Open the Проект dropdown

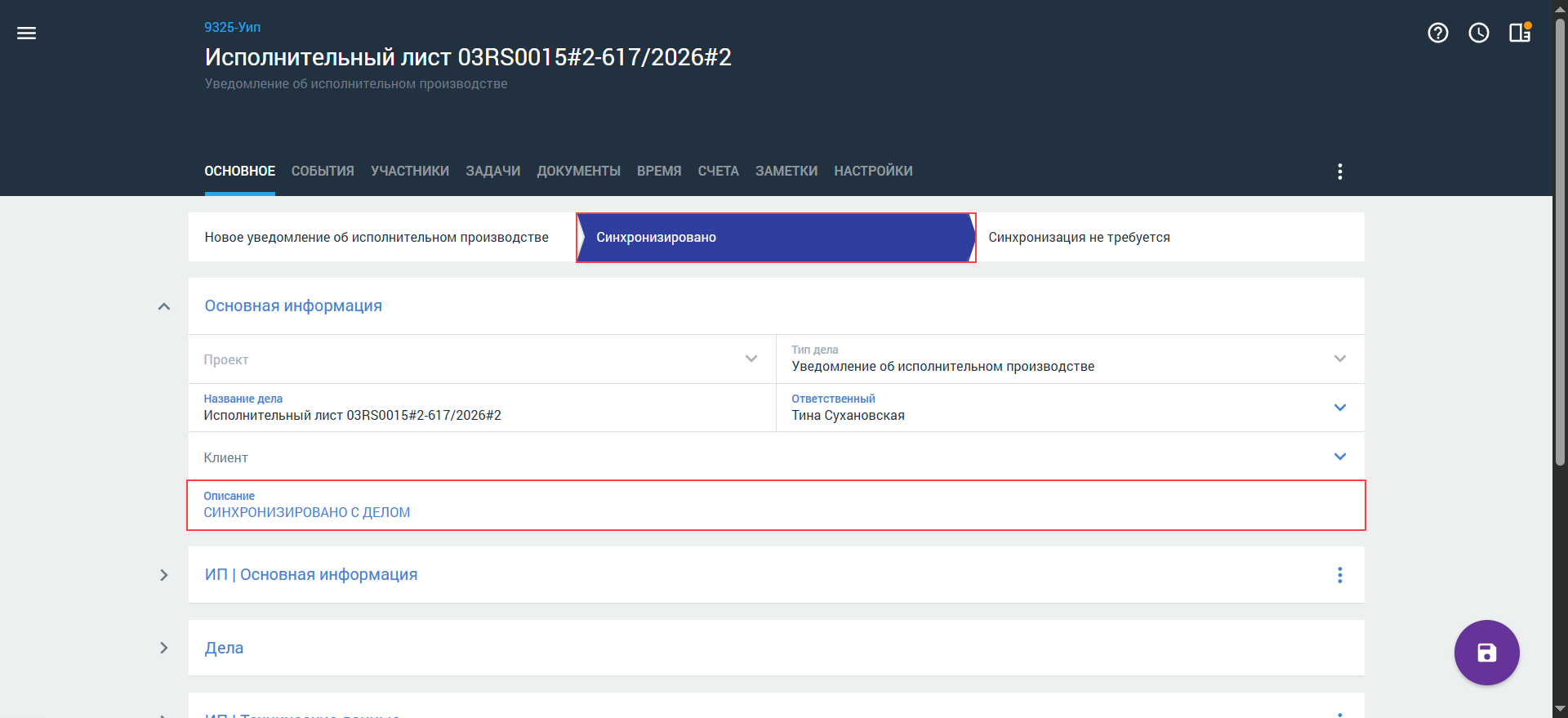[482, 359]
